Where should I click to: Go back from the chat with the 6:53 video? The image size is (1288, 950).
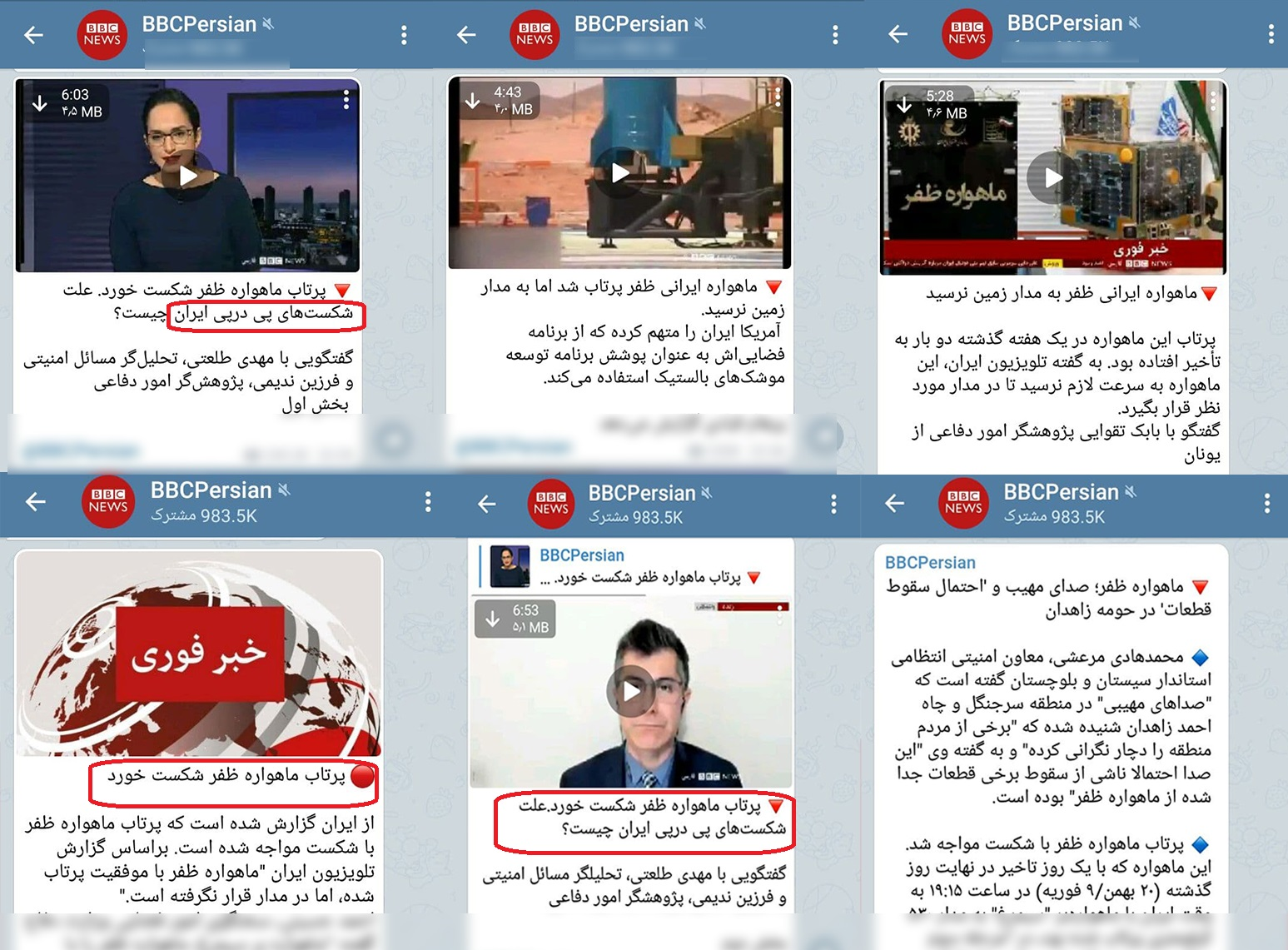coord(487,504)
